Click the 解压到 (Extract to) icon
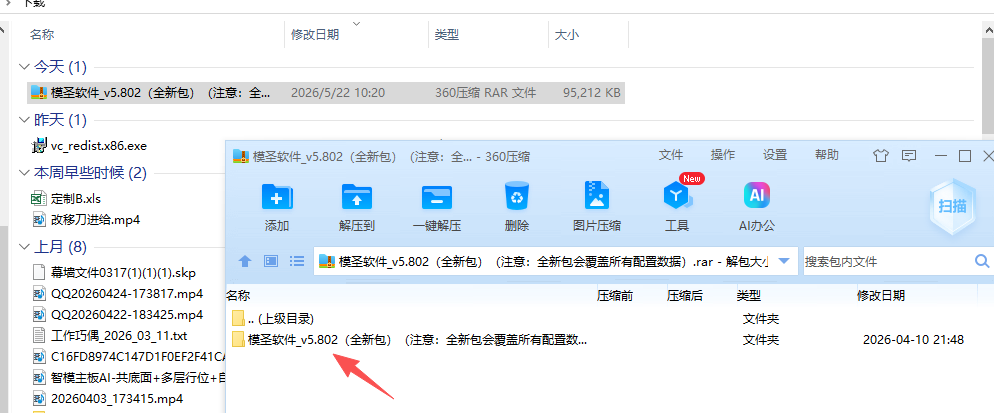The width and height of the screenshot is (994, 413). (358, 197)
